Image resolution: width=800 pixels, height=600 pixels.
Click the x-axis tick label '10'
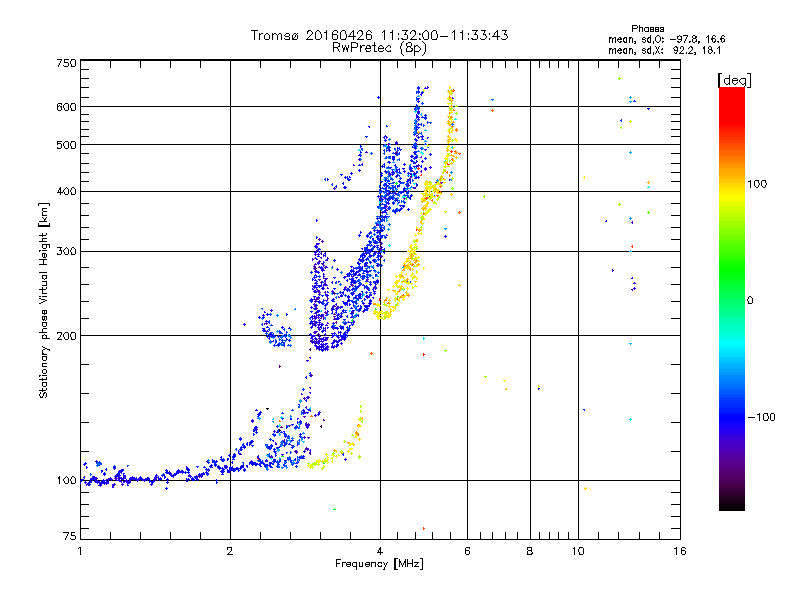(578, 551)
